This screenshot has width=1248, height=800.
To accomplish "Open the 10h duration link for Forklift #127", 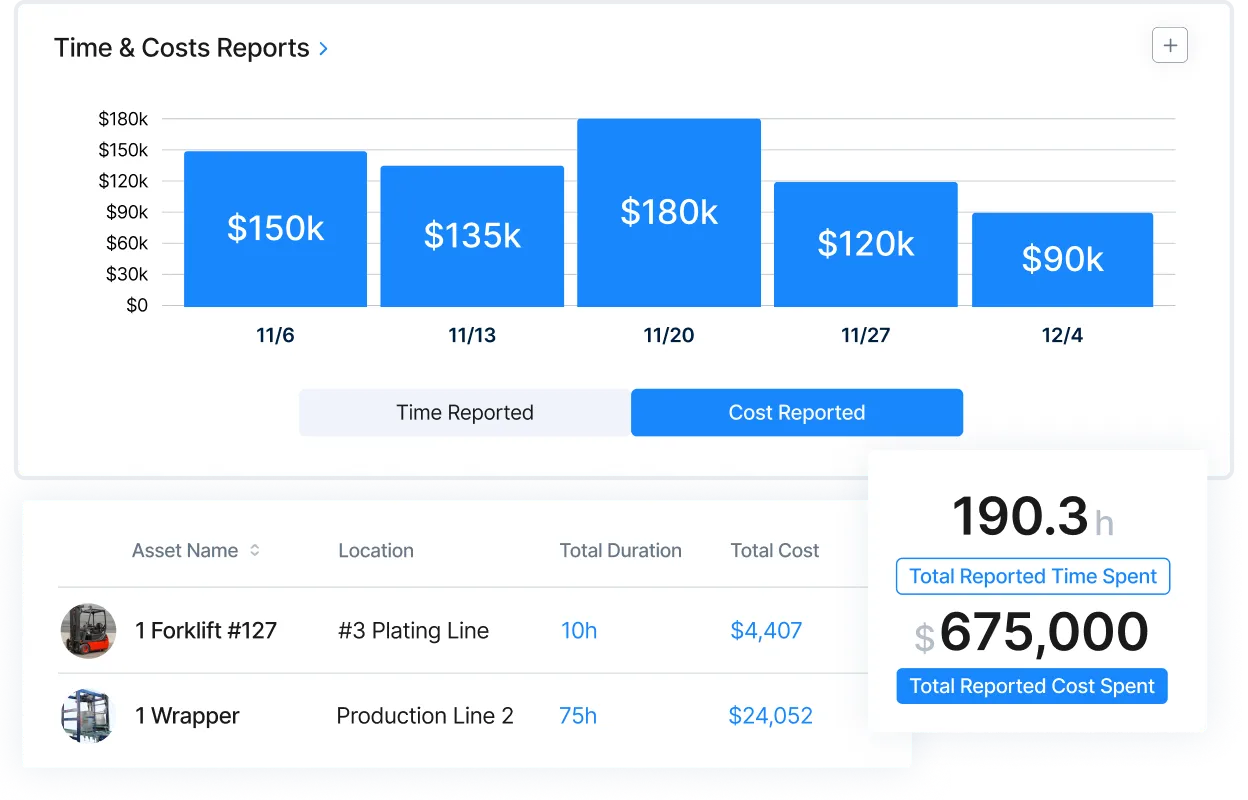I will [x=579, y=631].
